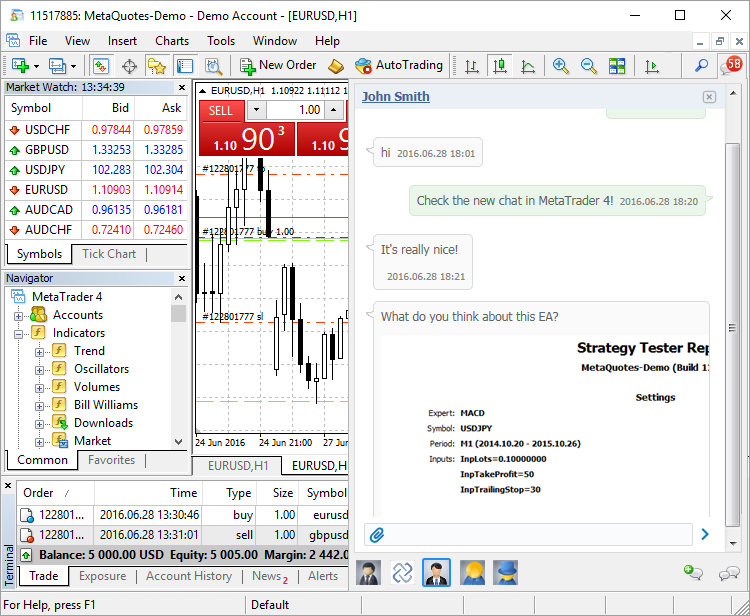Toggle AutoTrading on the toolbar

pyautogui.click(x=398, y=65)
